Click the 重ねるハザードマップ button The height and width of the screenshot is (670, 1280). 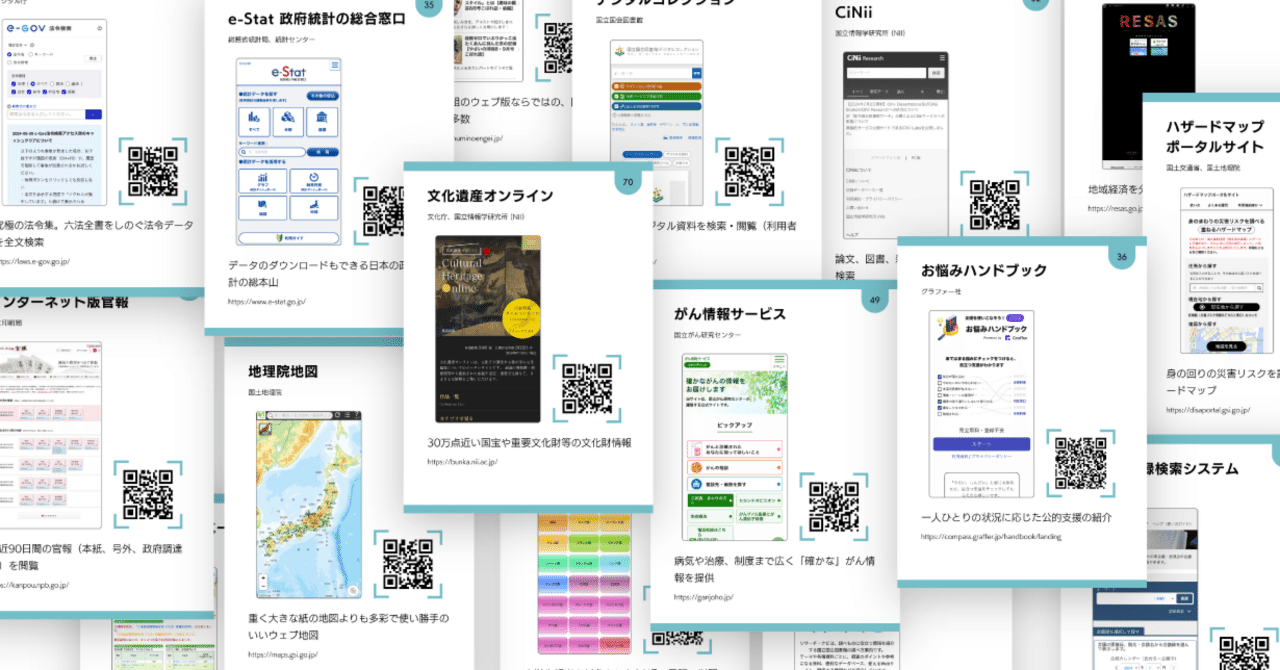(x=1226, y=230)
